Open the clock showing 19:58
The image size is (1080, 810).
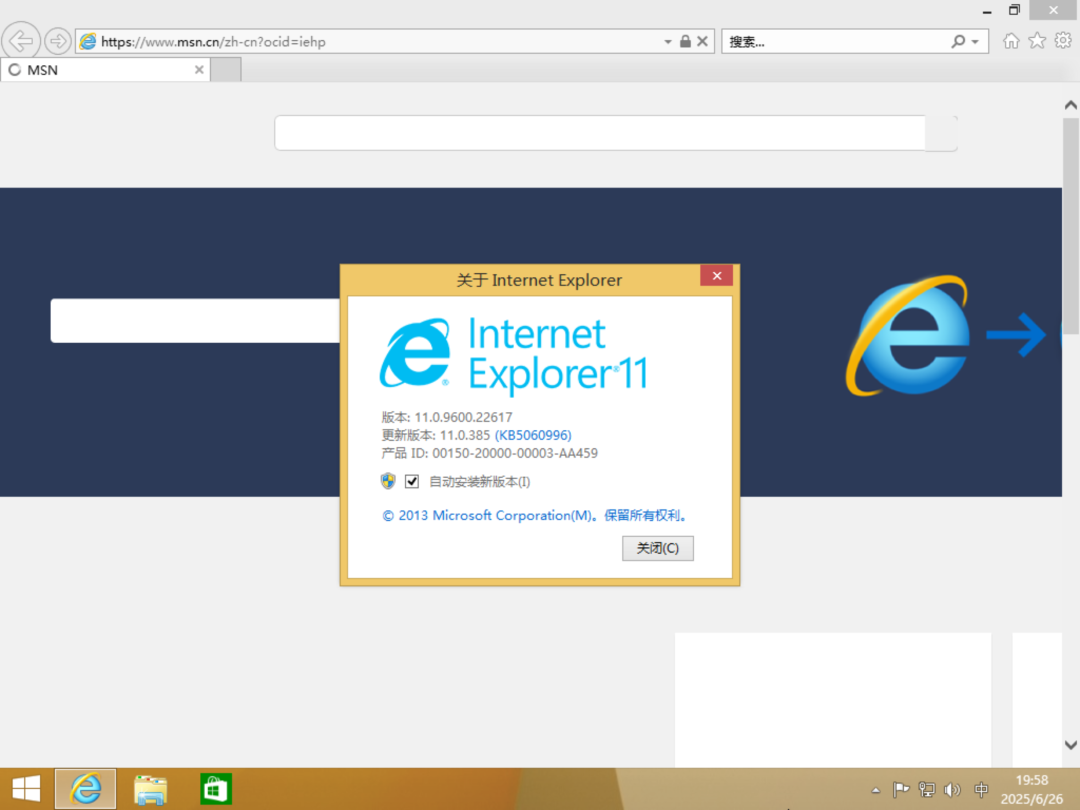[1032, 789]
